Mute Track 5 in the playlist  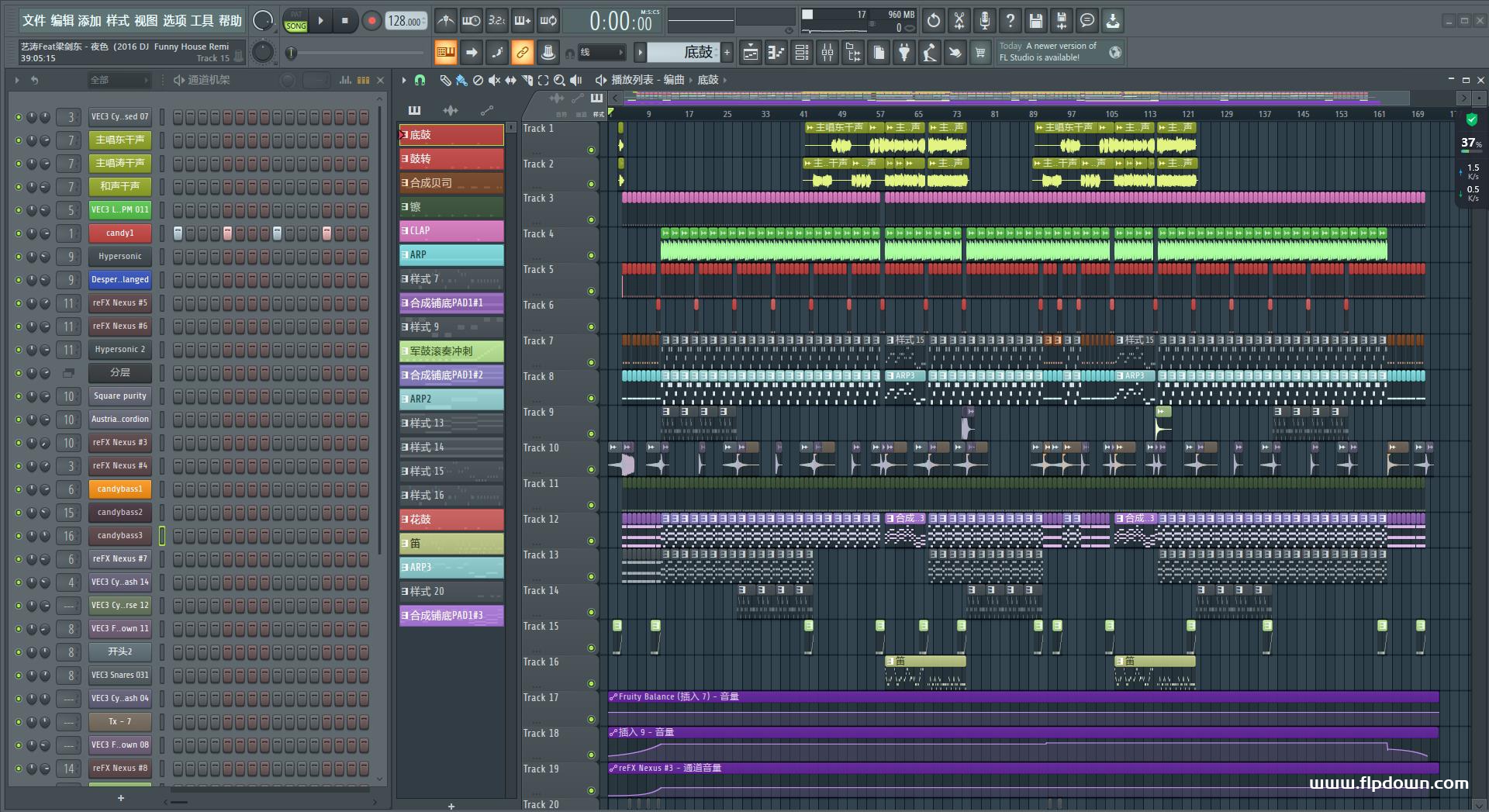pos(591,292)
